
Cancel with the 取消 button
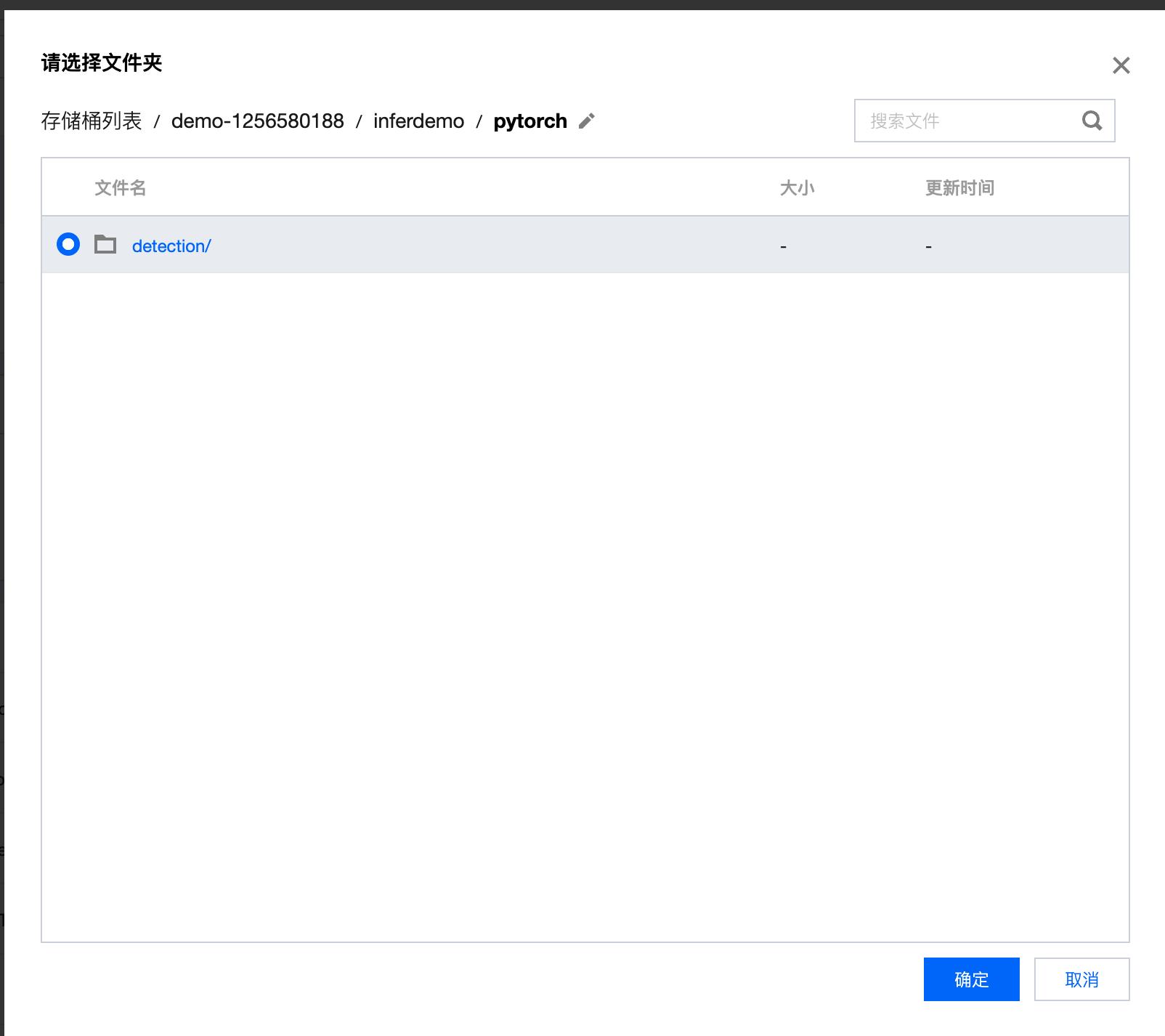(x=1082, y=979)
